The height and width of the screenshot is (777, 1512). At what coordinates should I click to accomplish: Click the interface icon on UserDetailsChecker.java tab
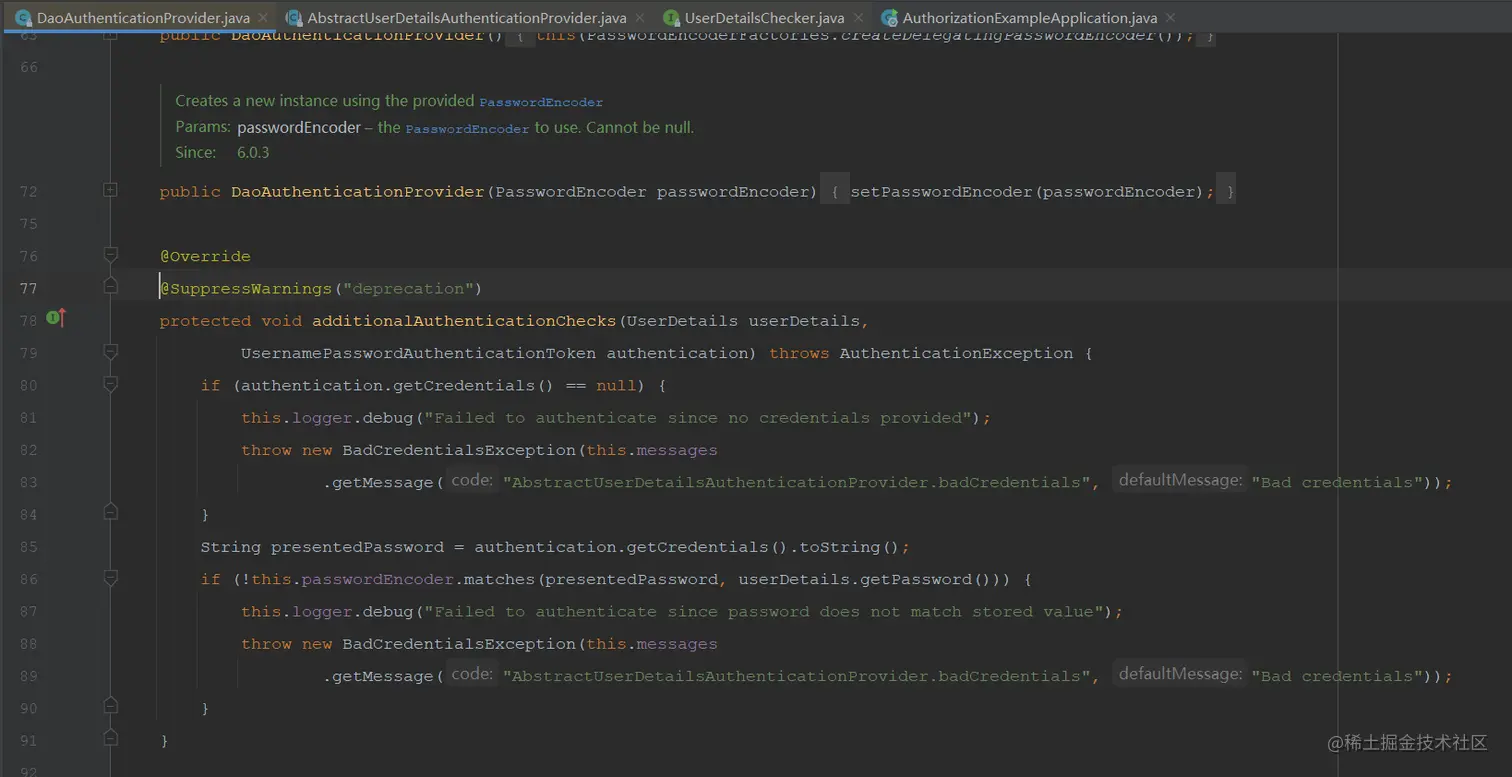(x=671, y=18)
